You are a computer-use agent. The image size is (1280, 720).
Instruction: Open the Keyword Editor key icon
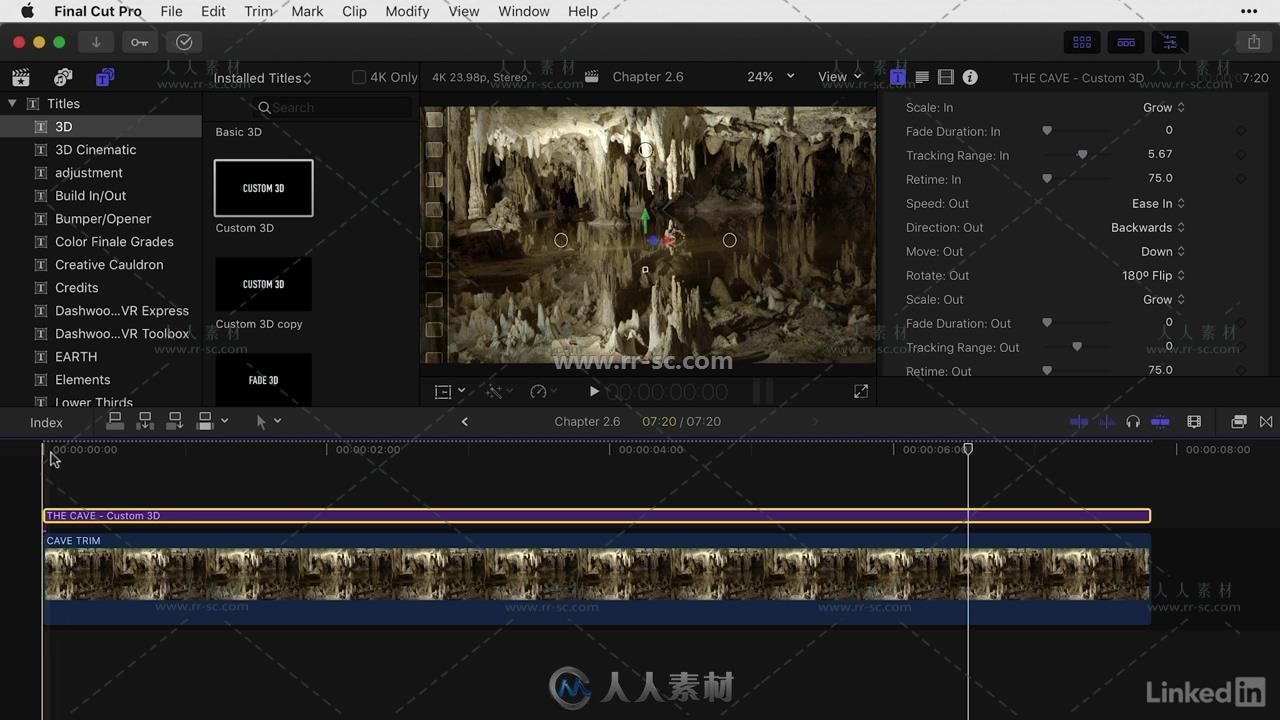pyautogui.click(x=139, y=42)
